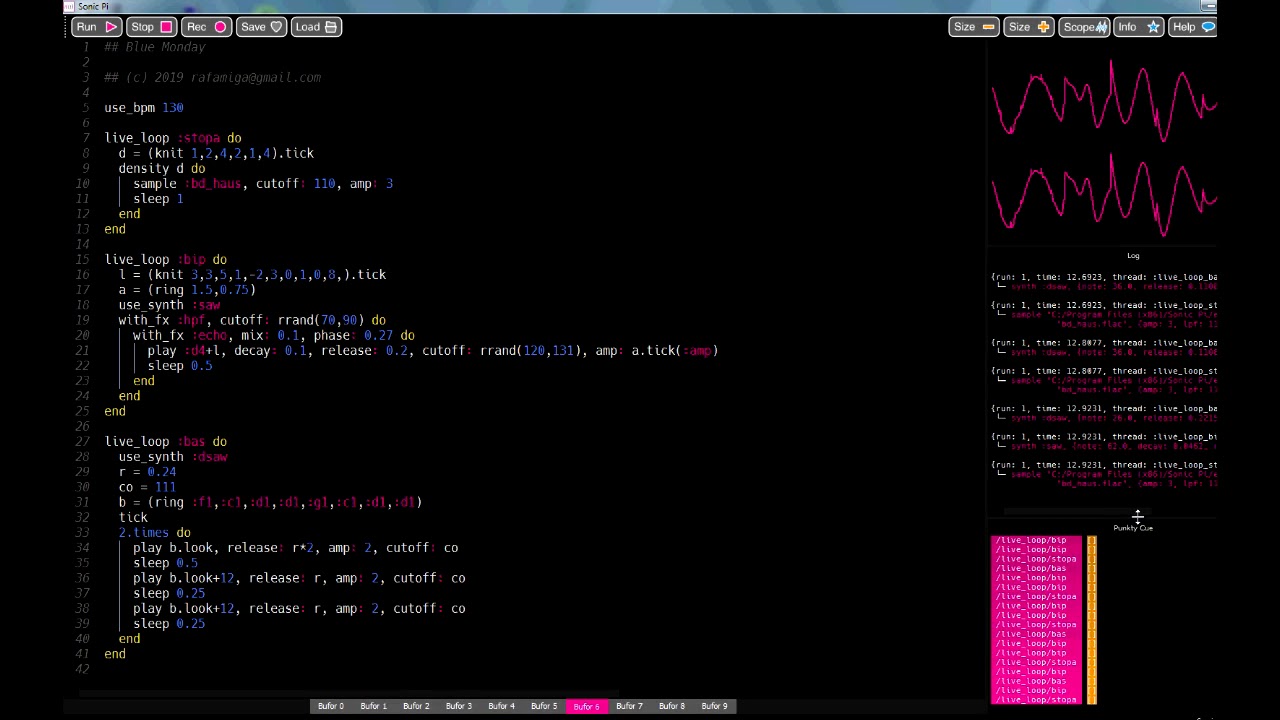Click the 'play b.look, release: r*2' line
The width and height of the screenshot is (1280, 720).
click(x=296, y=548)
